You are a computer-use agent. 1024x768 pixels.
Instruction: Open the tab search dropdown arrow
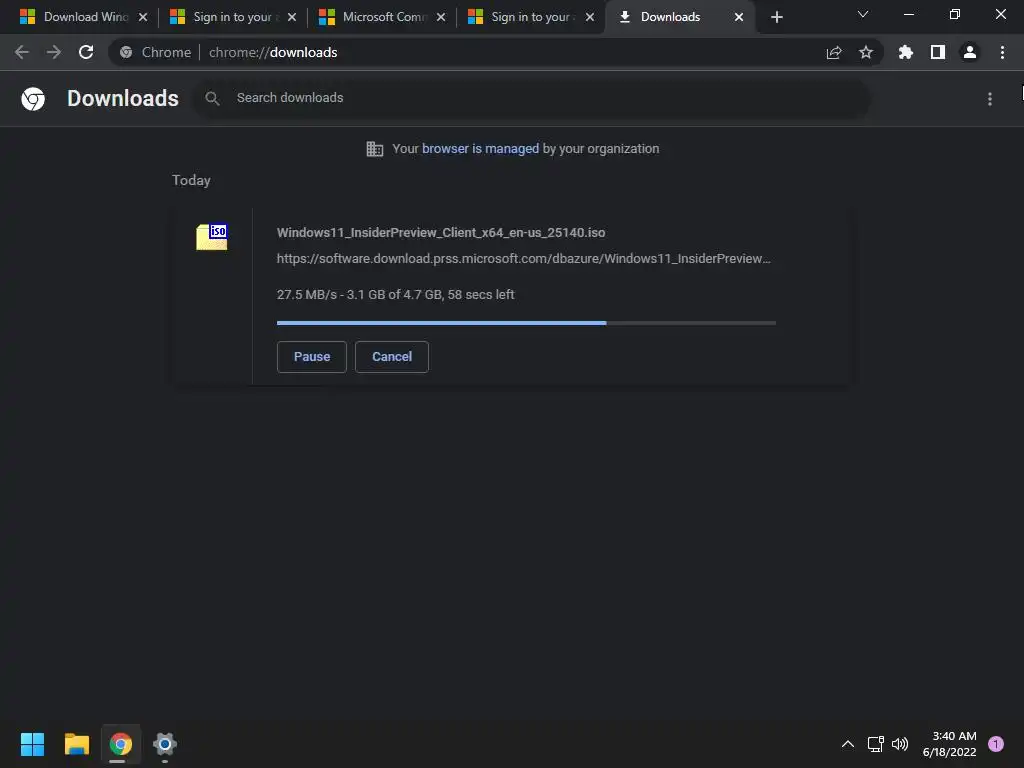pos(863,14)
